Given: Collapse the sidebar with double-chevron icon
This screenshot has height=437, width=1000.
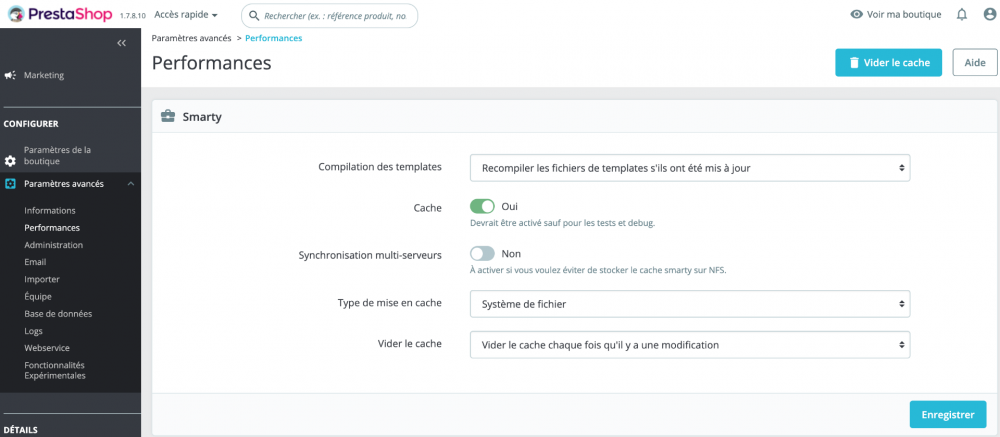Looking at the screenshot, I should click(121, 43).
